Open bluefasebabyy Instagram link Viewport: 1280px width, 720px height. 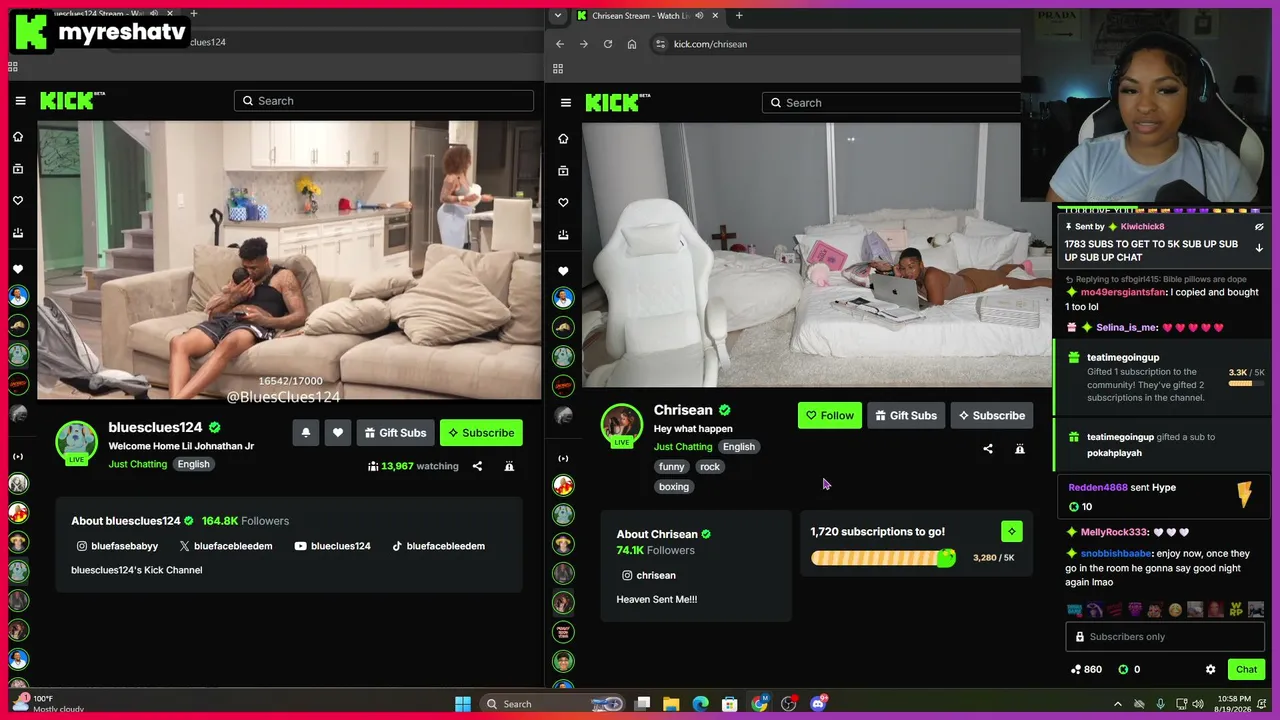(x=118, y=546)
